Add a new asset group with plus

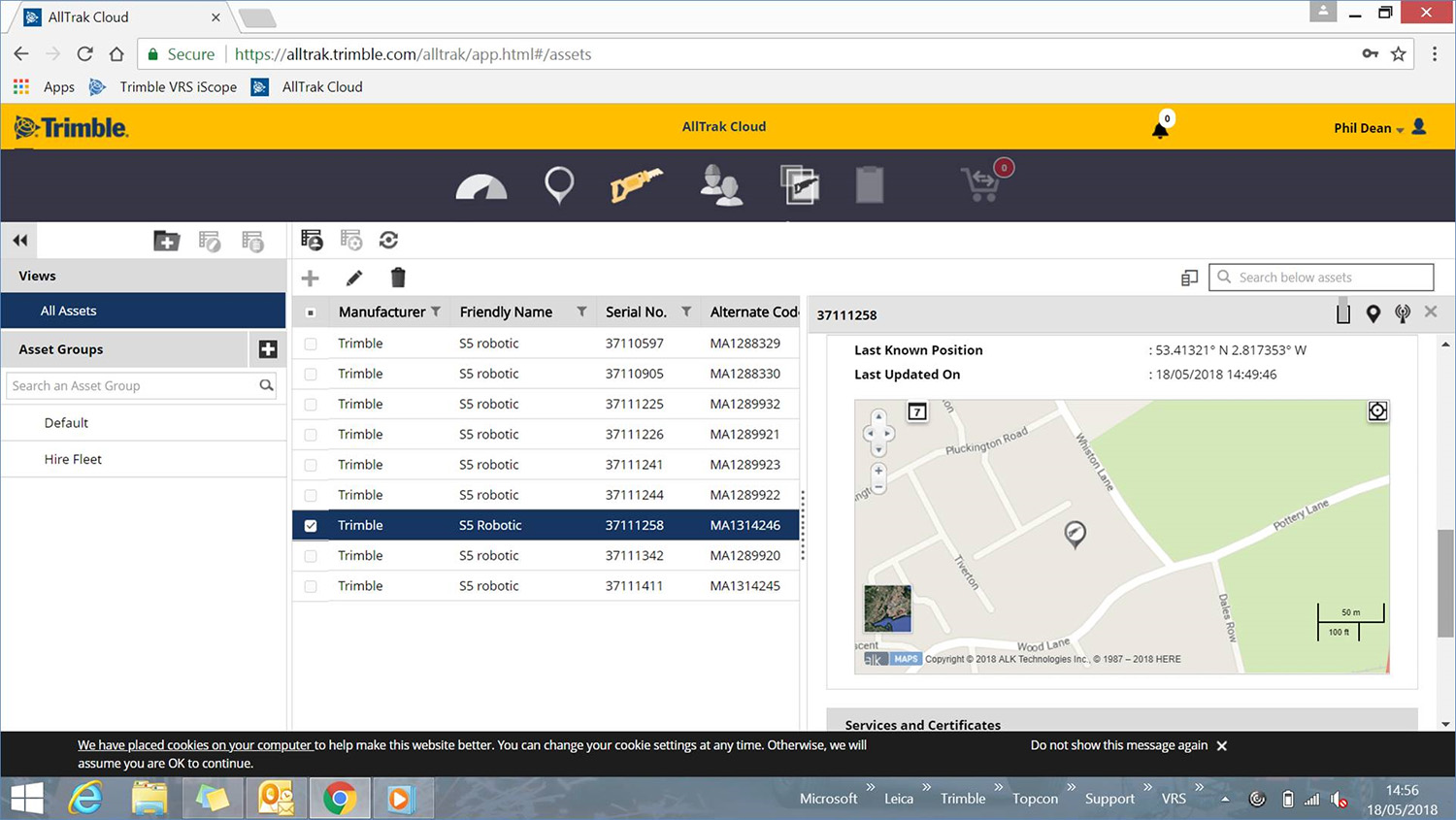268,349
